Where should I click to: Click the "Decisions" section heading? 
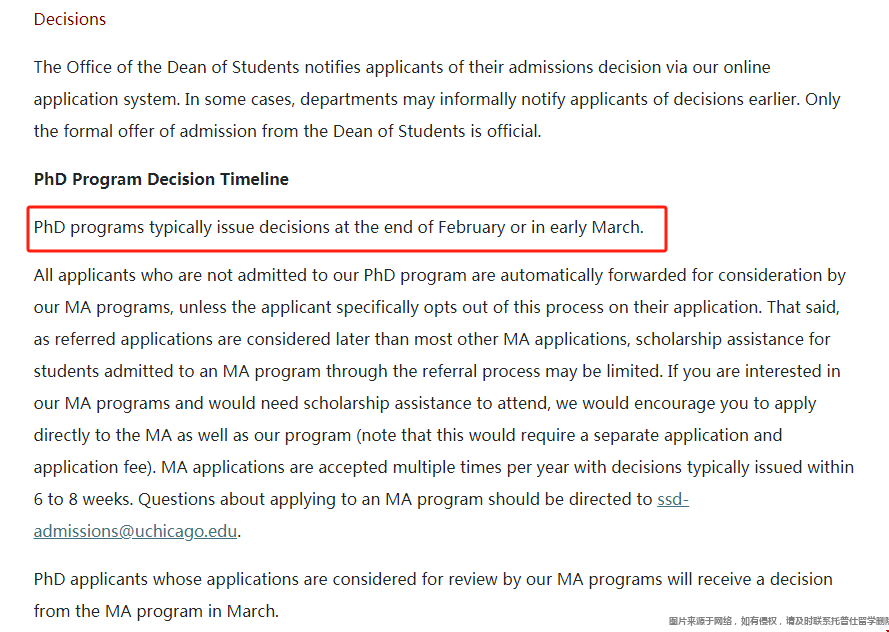(x=70, y=19)
